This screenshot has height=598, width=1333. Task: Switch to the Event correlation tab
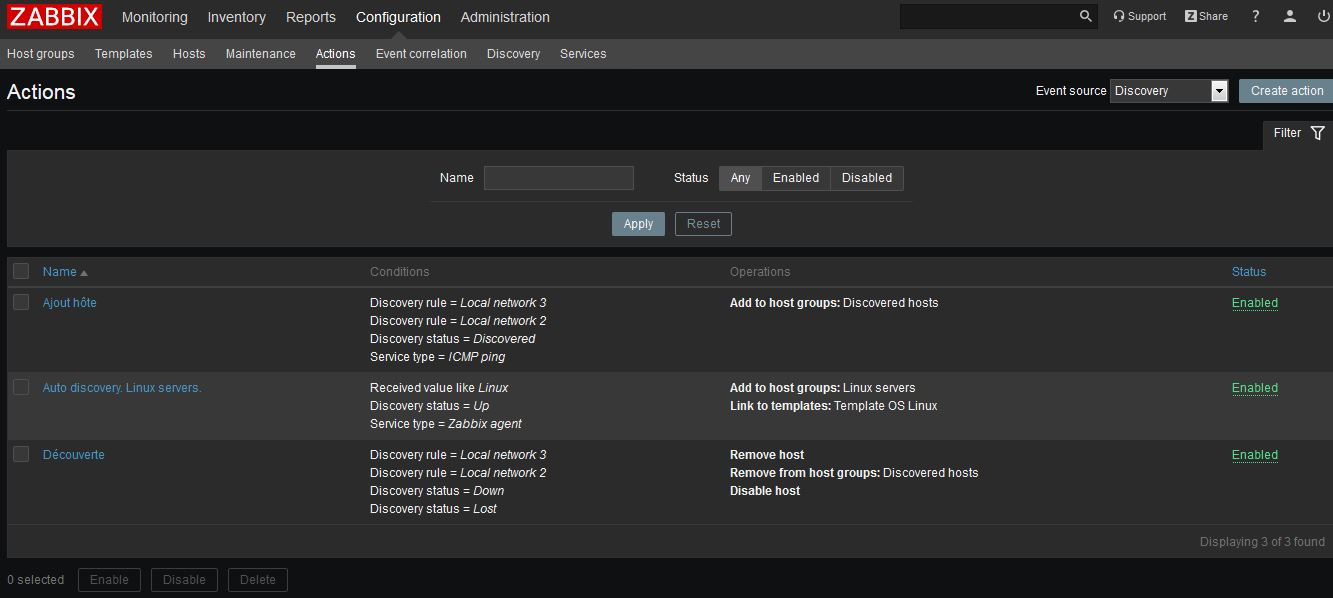420,54
